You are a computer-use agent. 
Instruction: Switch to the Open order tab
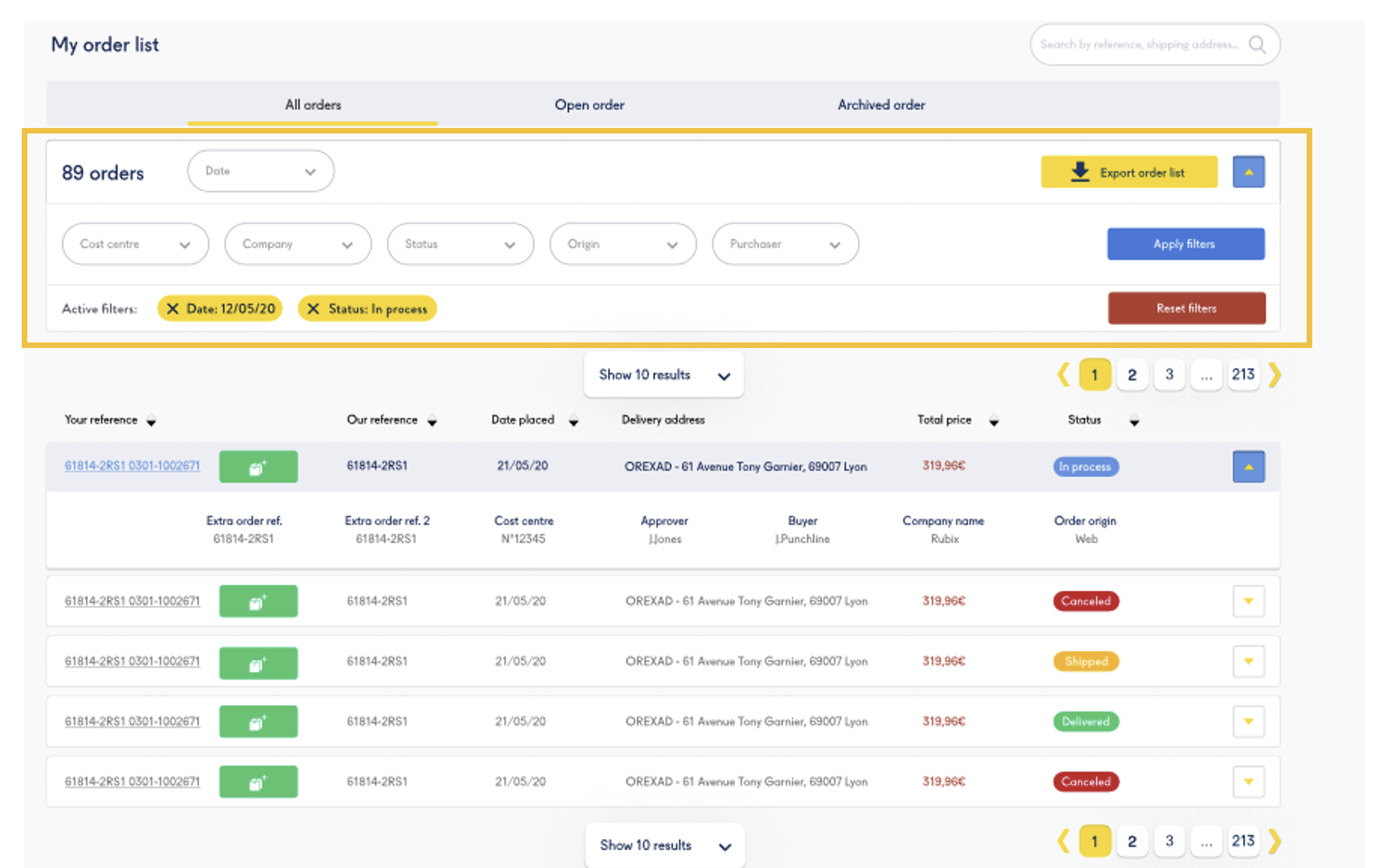pyautogui.click(x=589, y=105)
